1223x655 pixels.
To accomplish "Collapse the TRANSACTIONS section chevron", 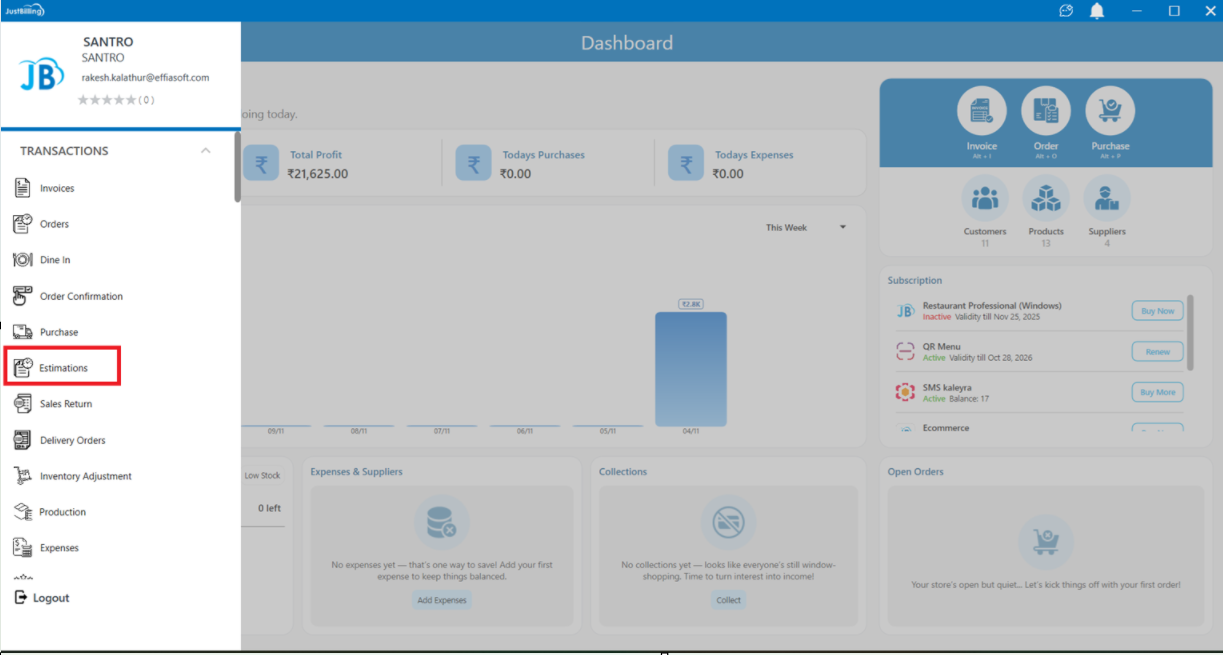I will point(206,151).
